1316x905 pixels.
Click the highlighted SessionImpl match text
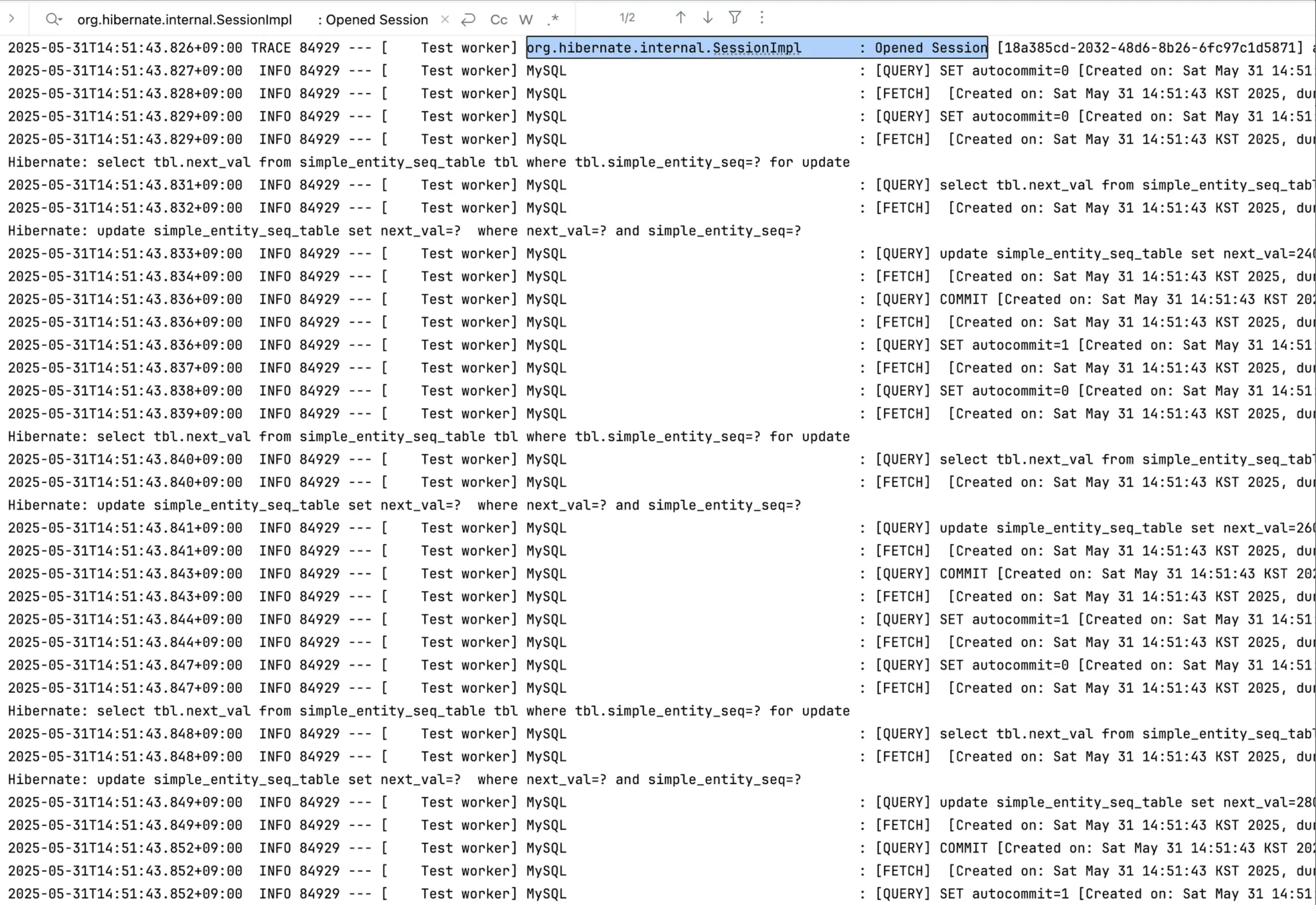(x=756, y=48)
